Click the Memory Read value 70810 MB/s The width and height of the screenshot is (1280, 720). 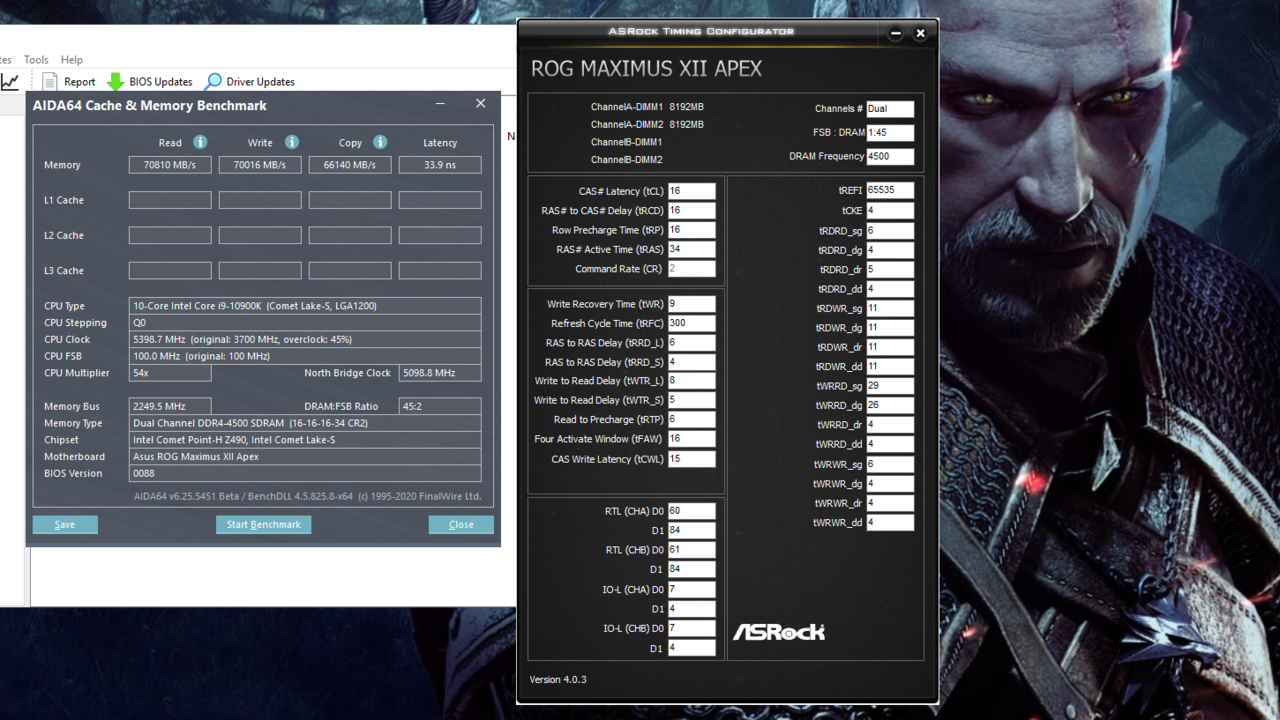170,165
